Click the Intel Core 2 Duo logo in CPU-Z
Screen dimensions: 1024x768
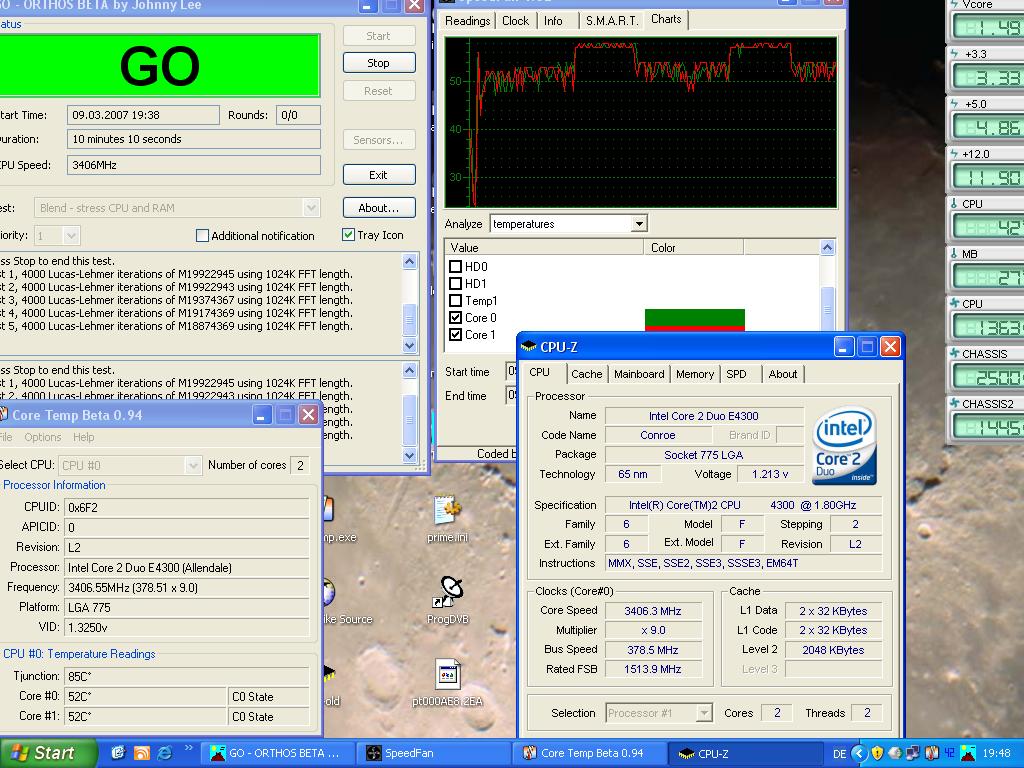(844, 445)
